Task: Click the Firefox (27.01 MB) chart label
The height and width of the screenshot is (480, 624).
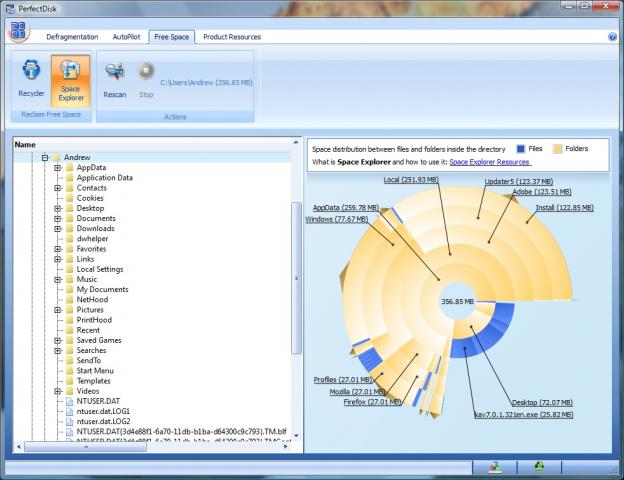Action: 372,402
